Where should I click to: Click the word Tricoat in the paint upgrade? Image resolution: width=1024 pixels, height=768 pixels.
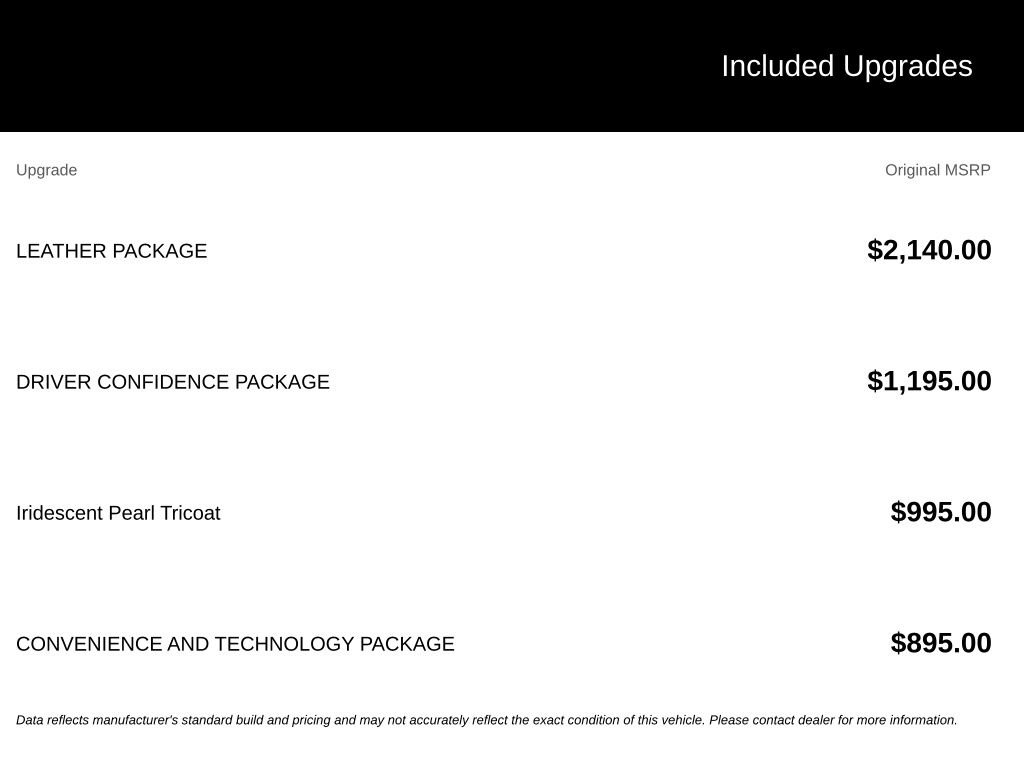tap(190, 513)
